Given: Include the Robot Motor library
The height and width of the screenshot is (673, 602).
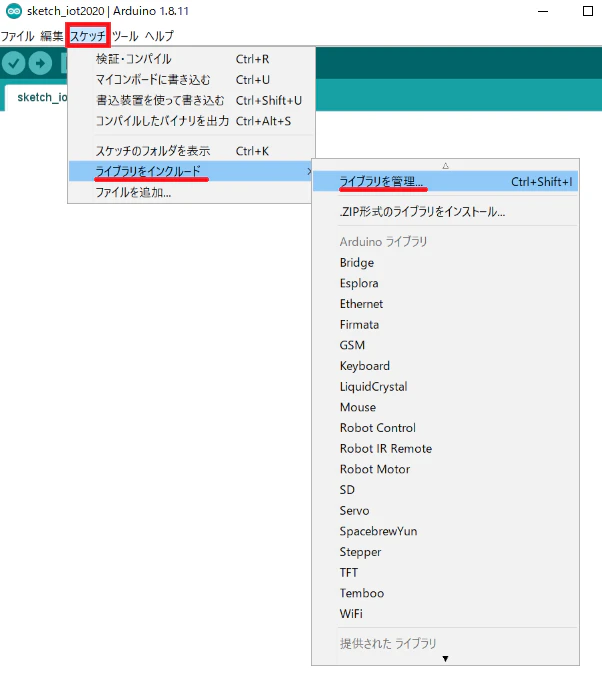Looking at the screenshot, I should click(x=445, y=469).
